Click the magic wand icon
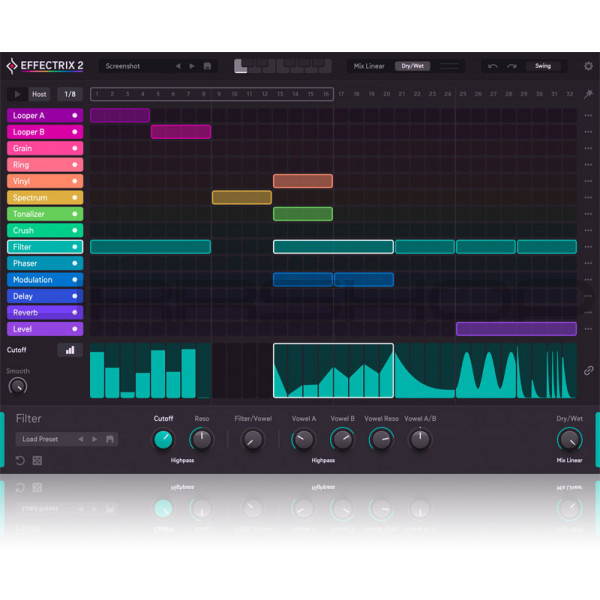This screenshot has height=600, width=600. click(x=588, y=94)
